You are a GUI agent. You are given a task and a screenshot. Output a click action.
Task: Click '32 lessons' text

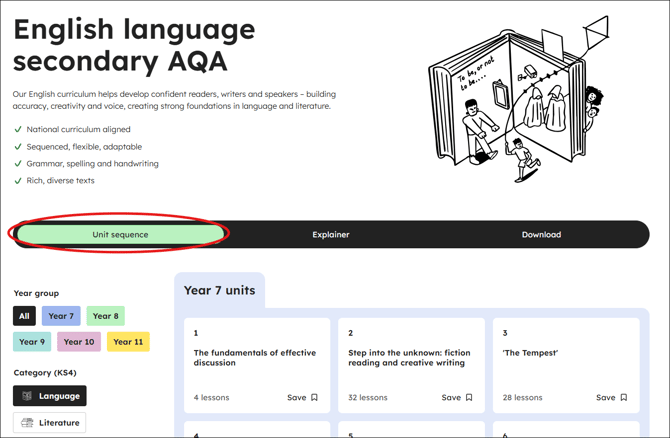tap(368, 397)
